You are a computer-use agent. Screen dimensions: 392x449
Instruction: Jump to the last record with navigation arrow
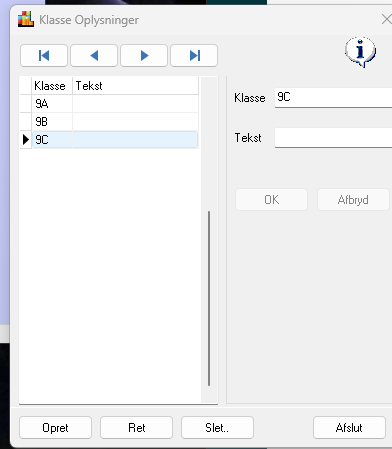point(194,56)
